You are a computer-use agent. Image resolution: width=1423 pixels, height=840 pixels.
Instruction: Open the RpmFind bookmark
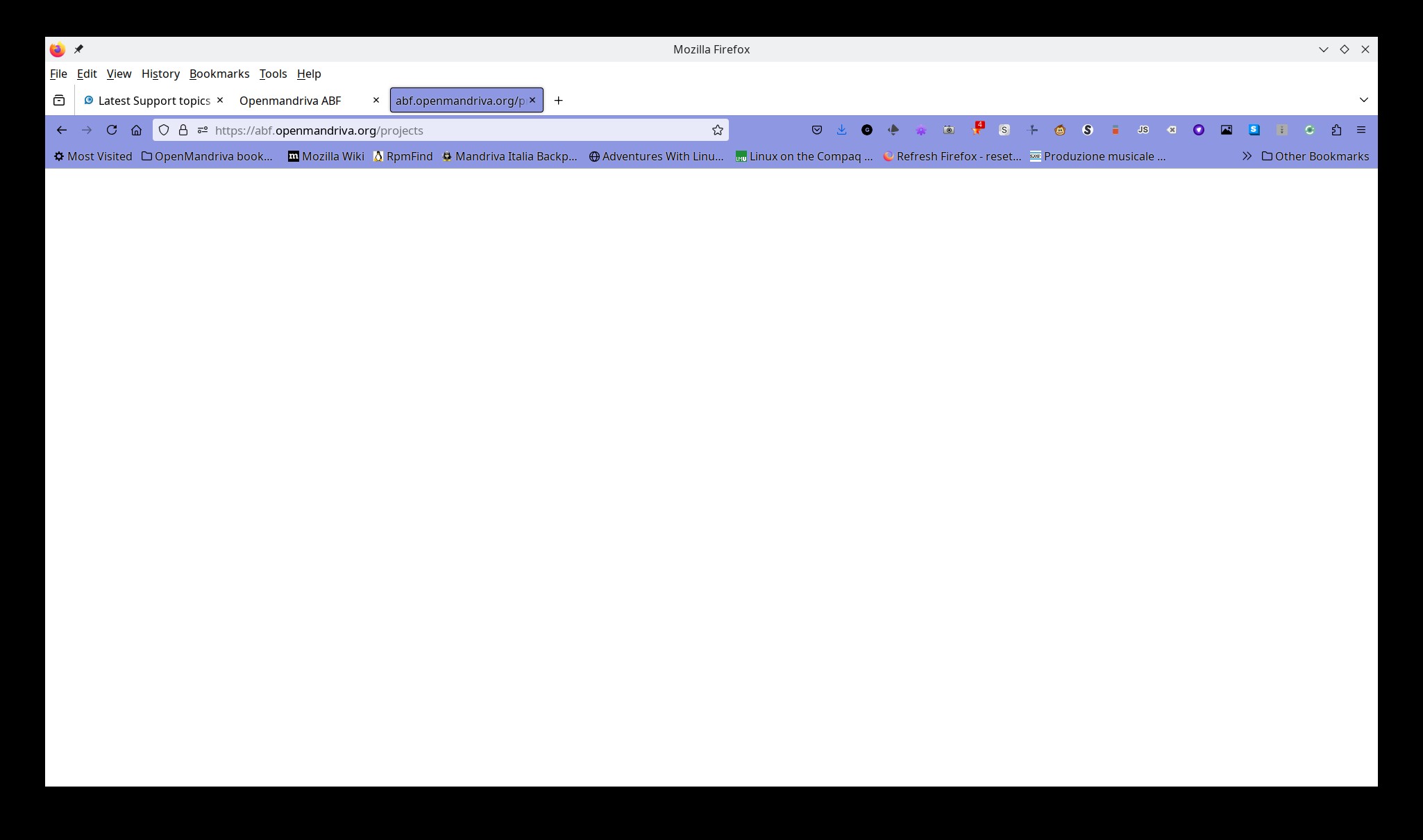pos(403,156)
